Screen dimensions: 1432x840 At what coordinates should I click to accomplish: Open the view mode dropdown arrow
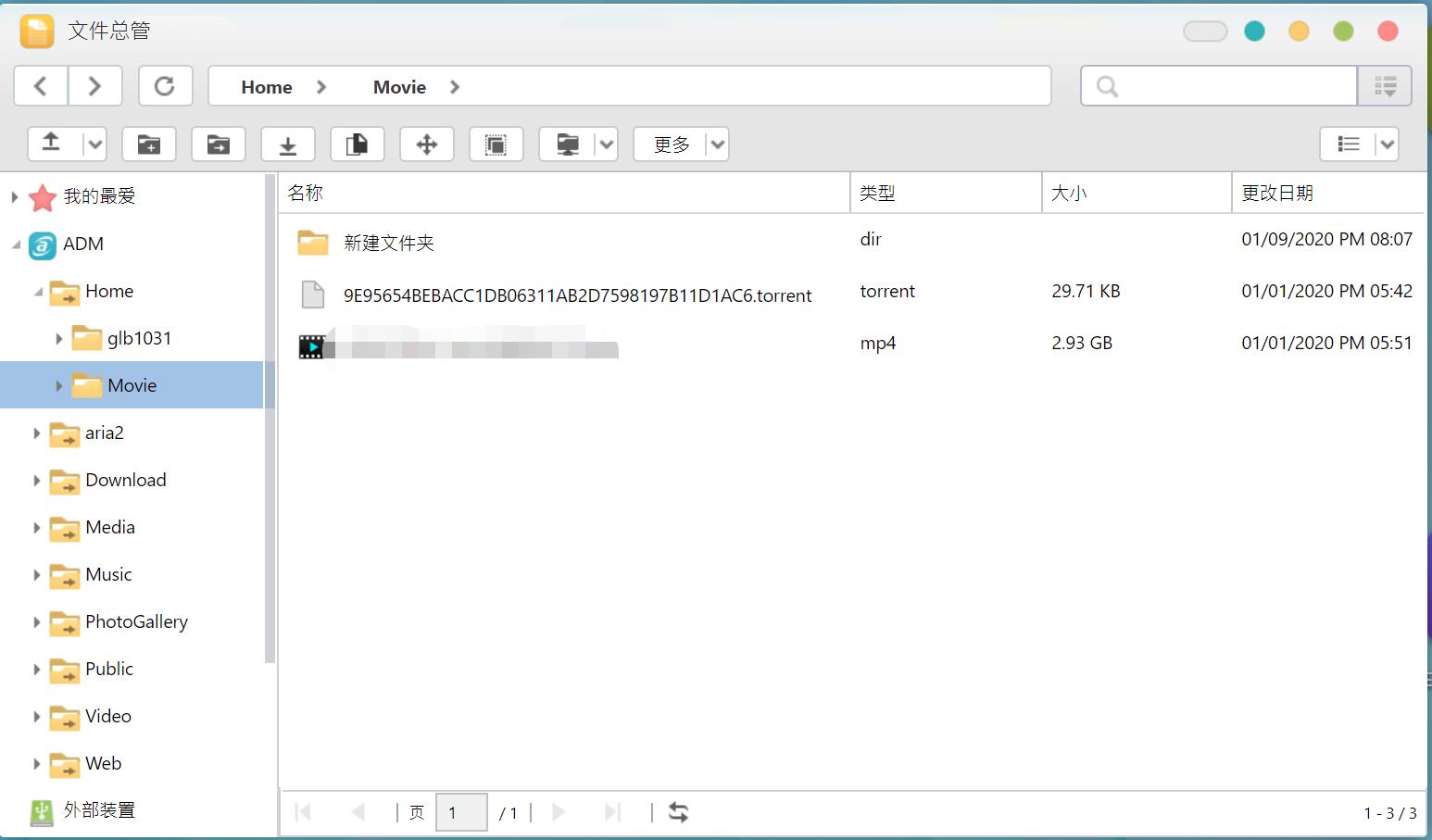(x=1386, y=144)
